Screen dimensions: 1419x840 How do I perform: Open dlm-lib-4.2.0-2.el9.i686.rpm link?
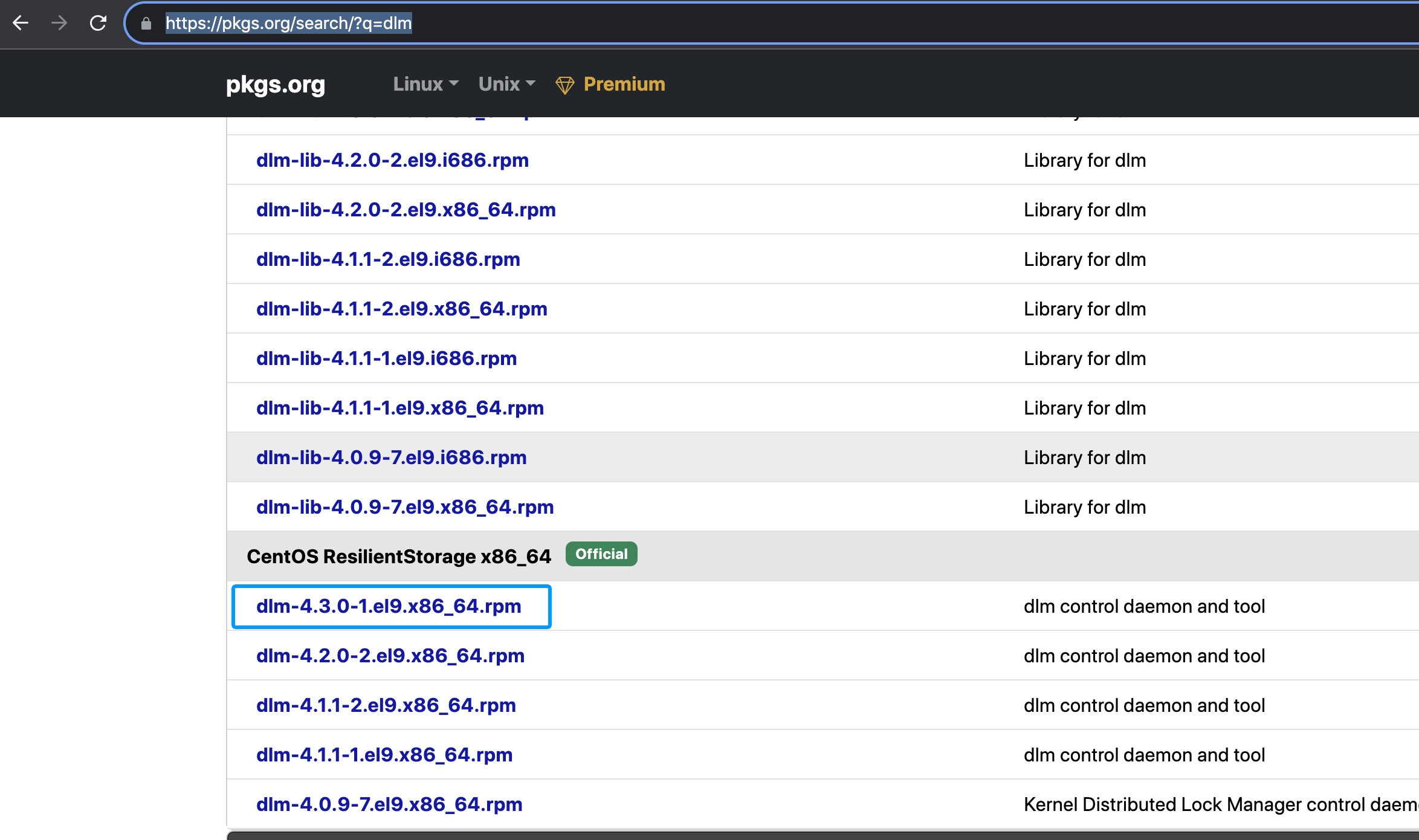click(392, 160)
